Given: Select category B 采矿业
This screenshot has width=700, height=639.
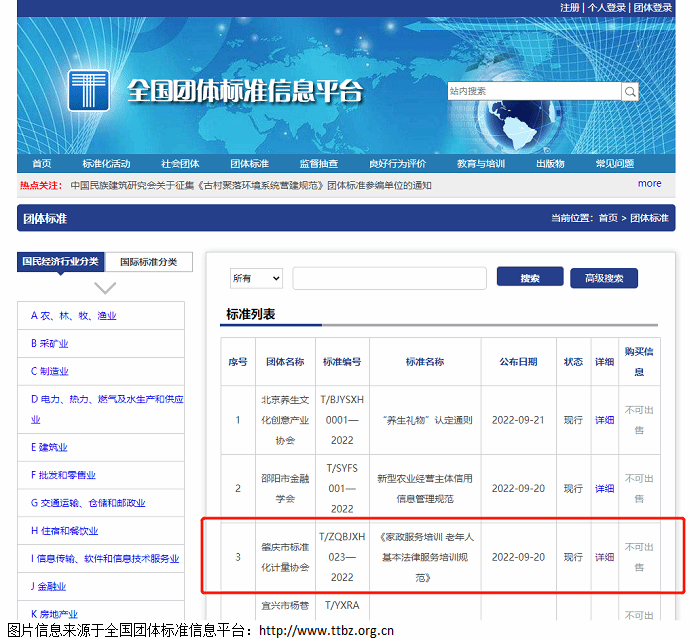Looking at the screenshot, I should pyautogui.click(x=50, y=343).
